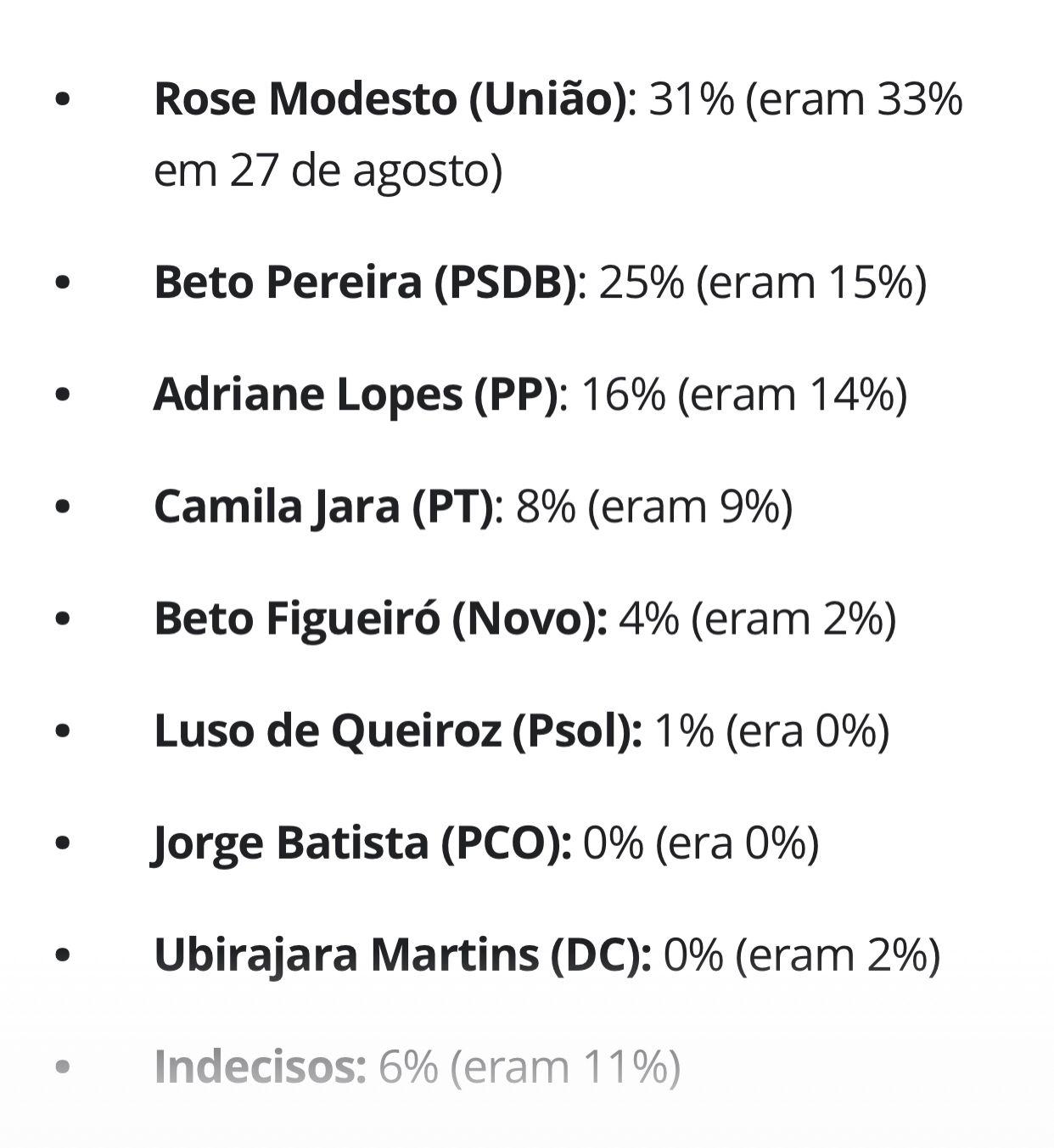Select the Luso de Queiroz (Psol) name
This screenshot has height=1148, width=1054.
pyautogui.click(x=397, y=731)
